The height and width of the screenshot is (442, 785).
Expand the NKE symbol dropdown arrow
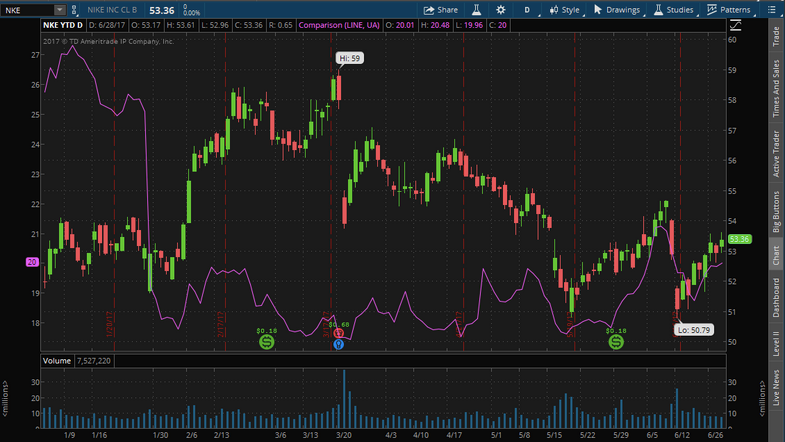(x=60, y=10)
